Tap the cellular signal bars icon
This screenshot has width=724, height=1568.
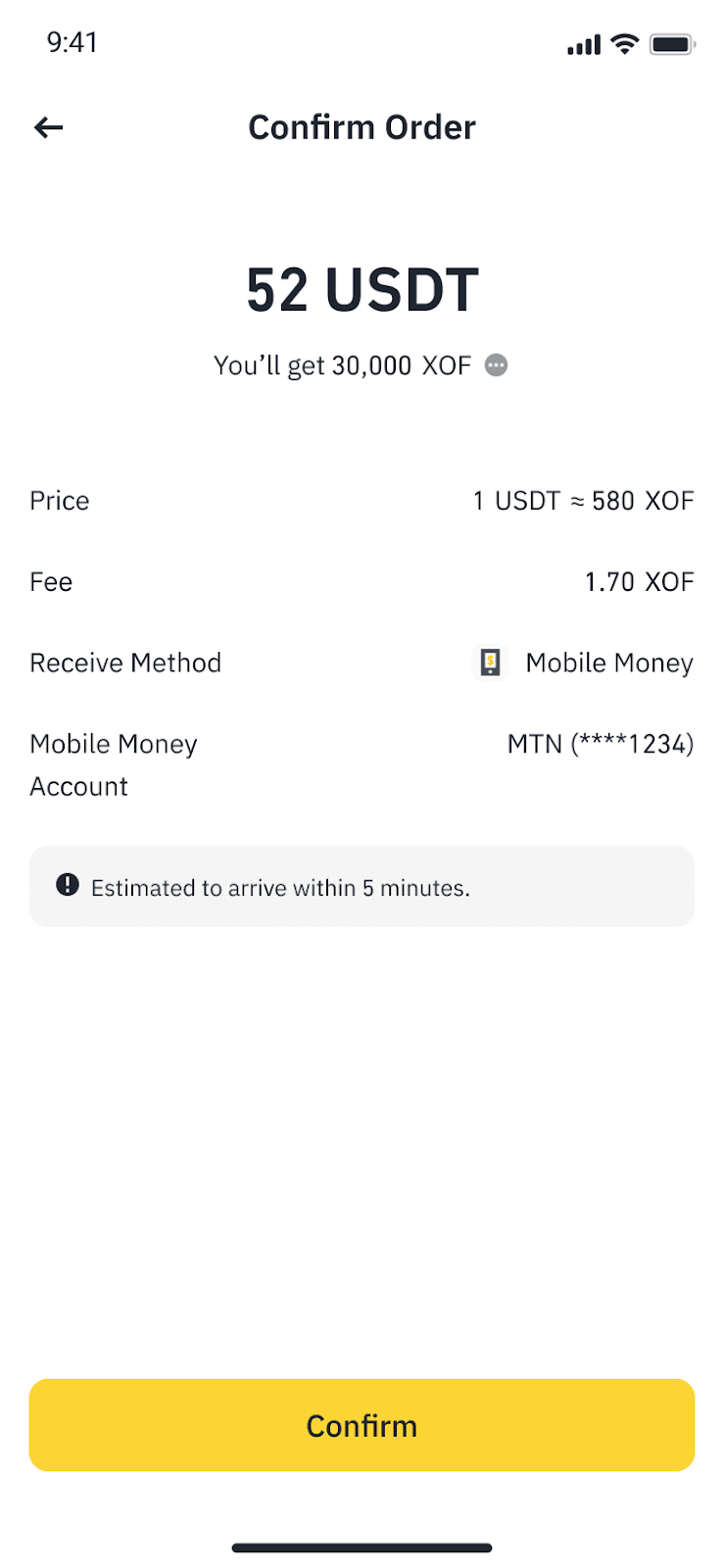point(583,45)
